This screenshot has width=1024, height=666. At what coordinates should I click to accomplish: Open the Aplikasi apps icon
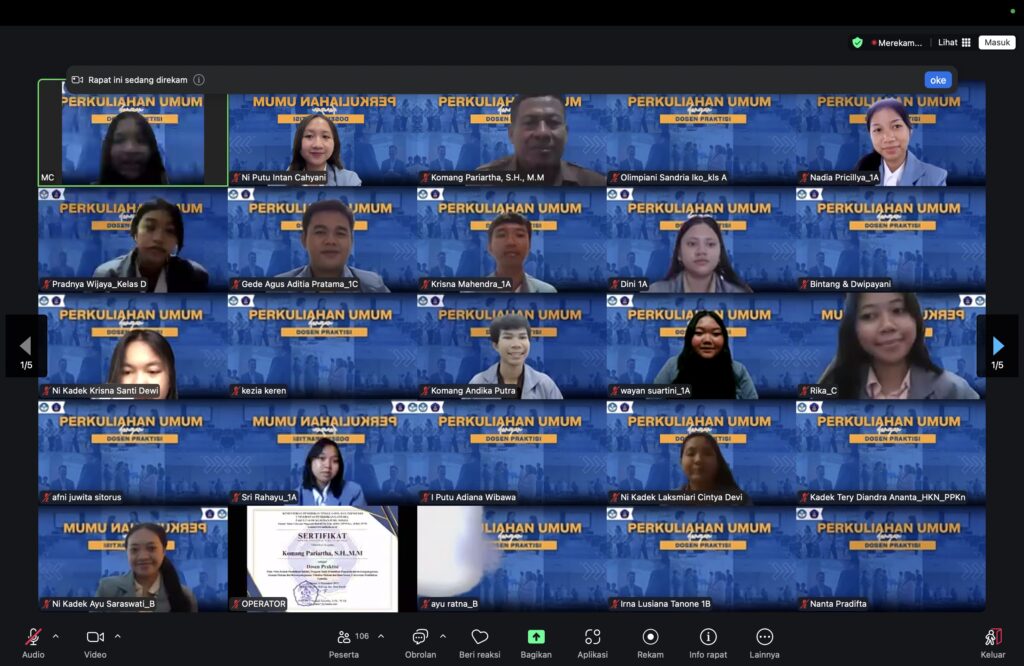(593, 637)
